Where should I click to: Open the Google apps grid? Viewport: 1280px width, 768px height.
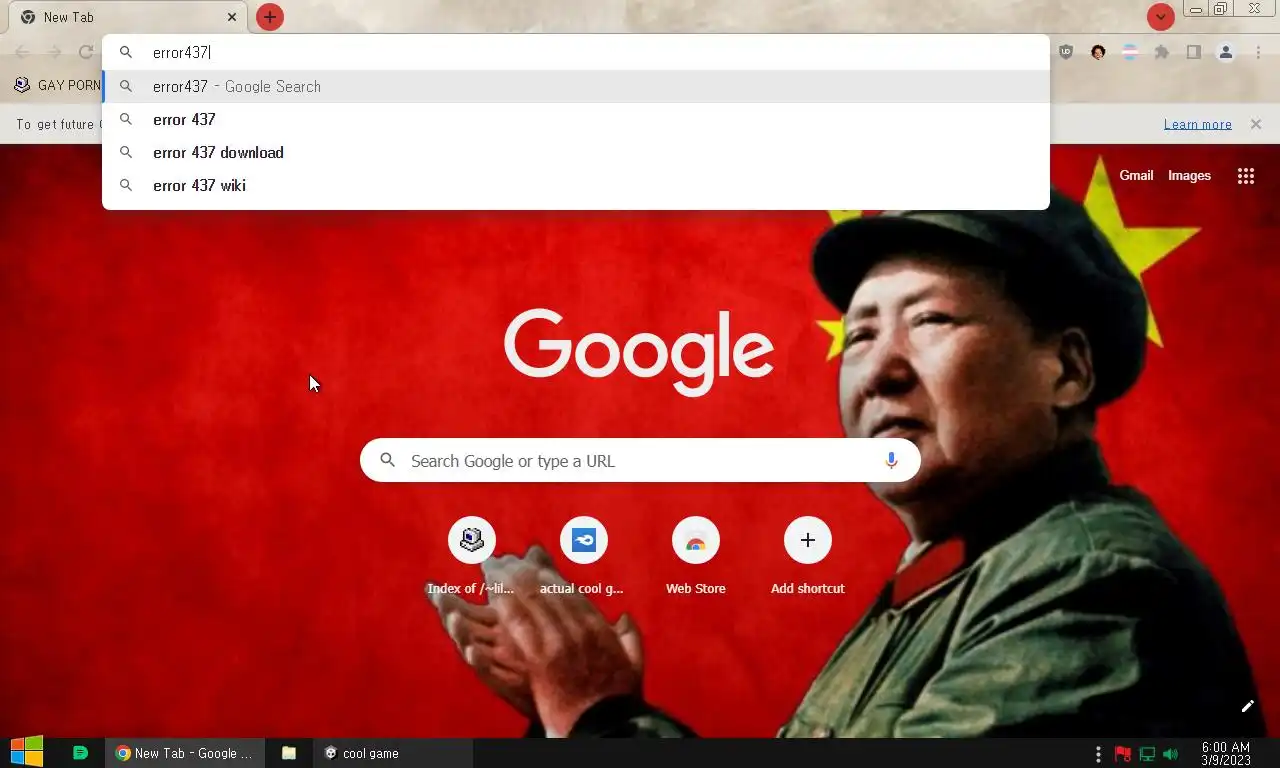pos(1245,176)
